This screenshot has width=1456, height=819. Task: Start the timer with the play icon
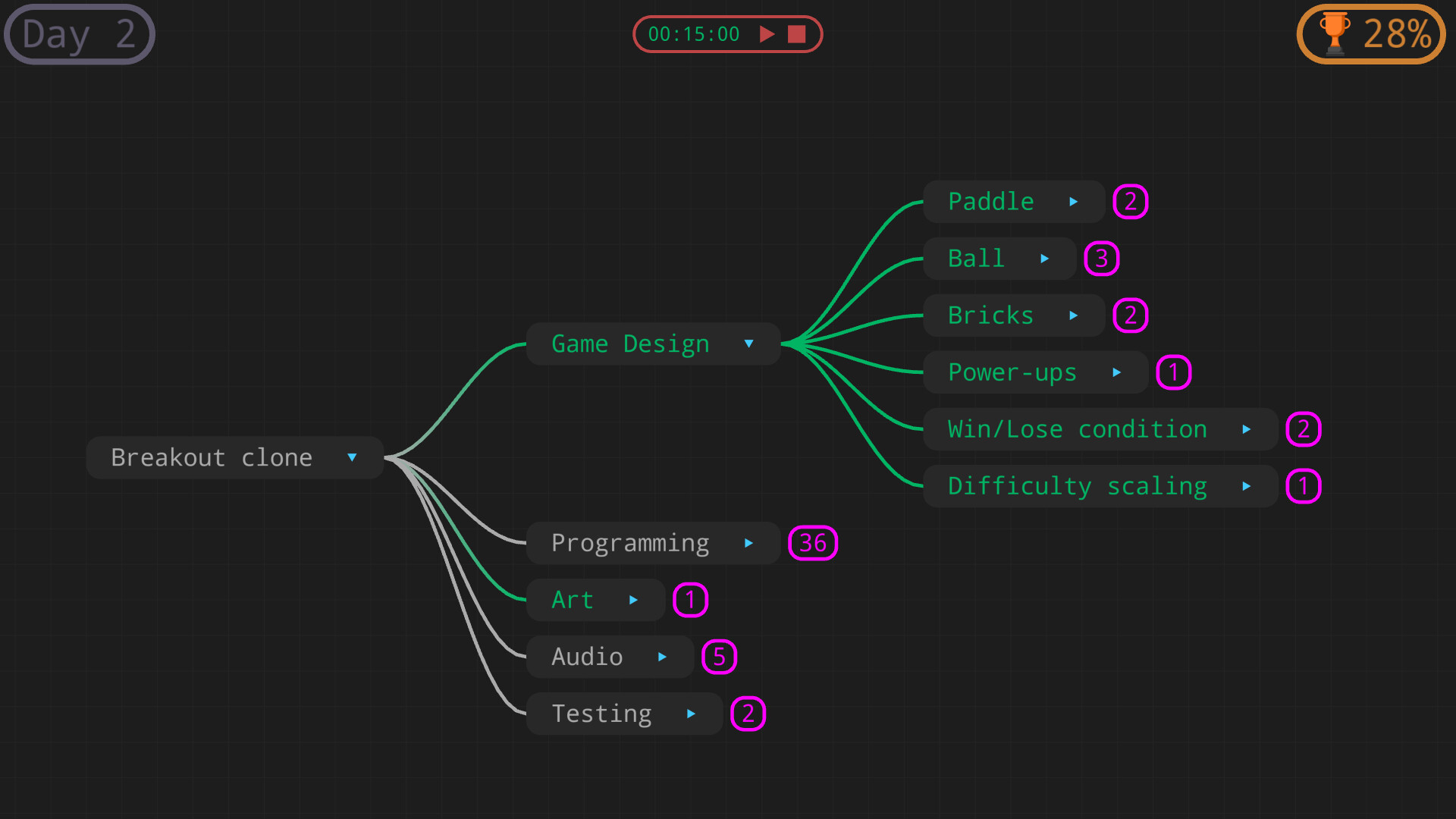point(767,34)
